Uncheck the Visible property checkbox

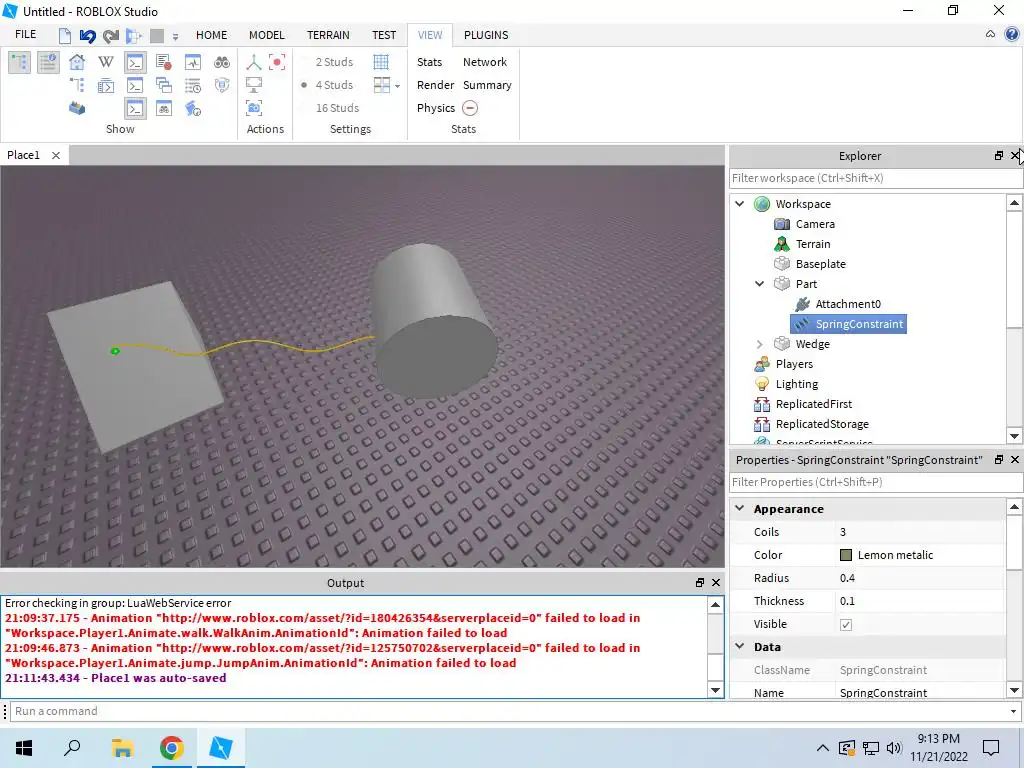point(846,624)
